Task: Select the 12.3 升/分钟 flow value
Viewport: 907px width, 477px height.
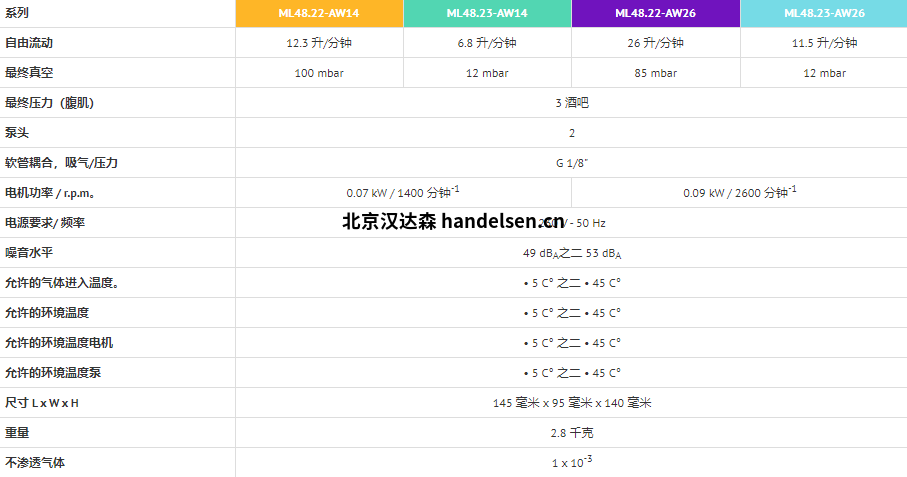Action: 319,43
